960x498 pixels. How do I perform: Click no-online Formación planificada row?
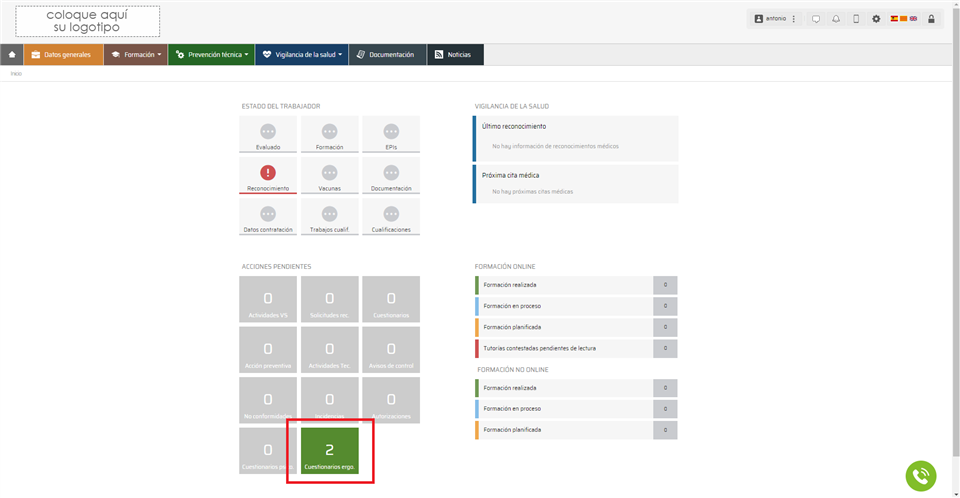(576, 429)
